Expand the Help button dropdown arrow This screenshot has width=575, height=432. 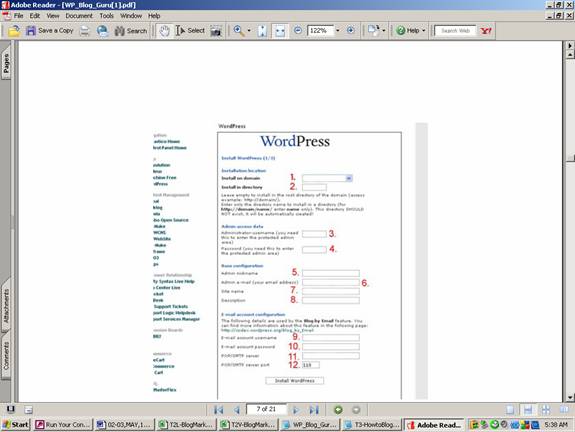(424, 31)
